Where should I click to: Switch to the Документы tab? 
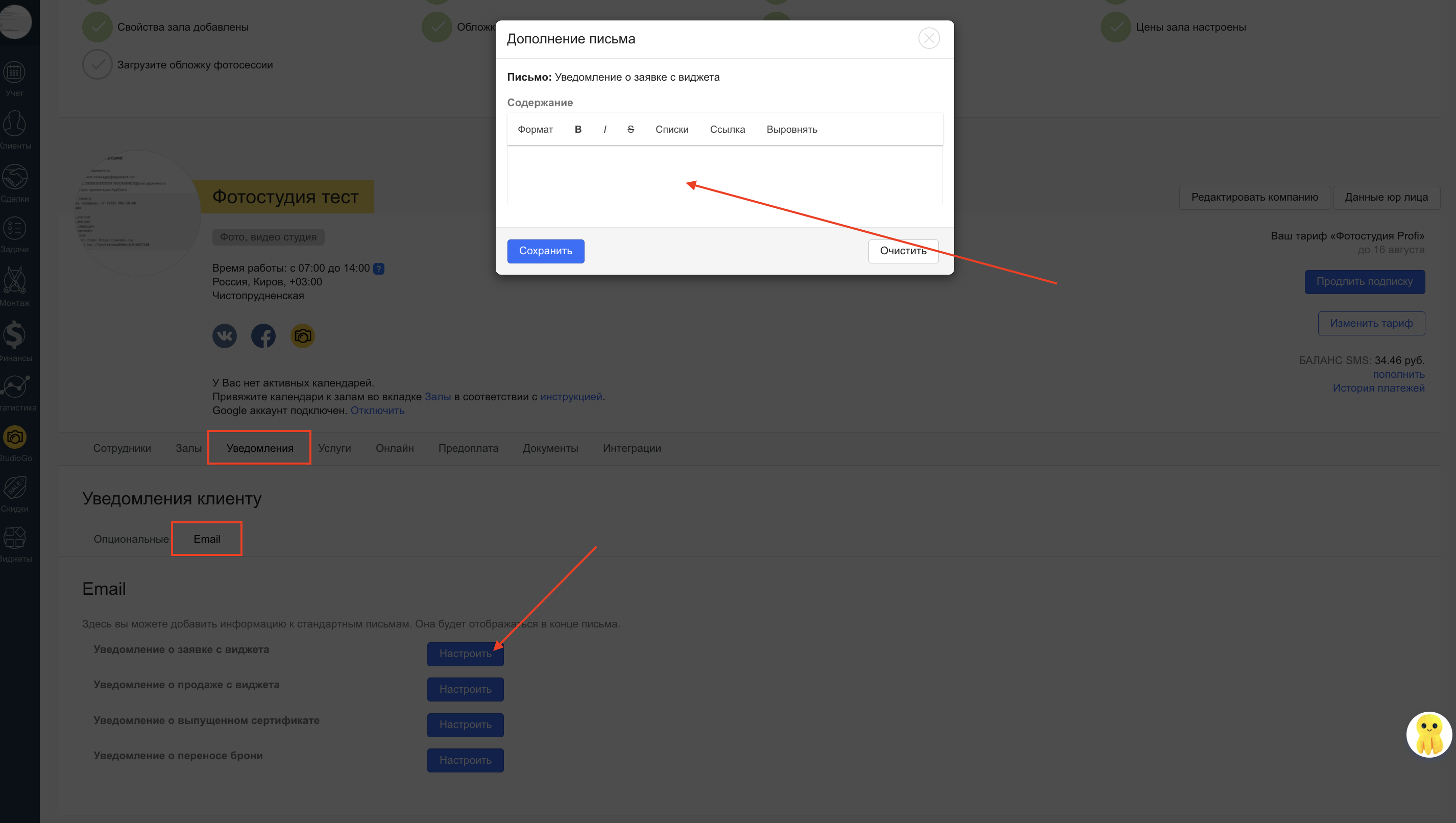tap(550, 448)
